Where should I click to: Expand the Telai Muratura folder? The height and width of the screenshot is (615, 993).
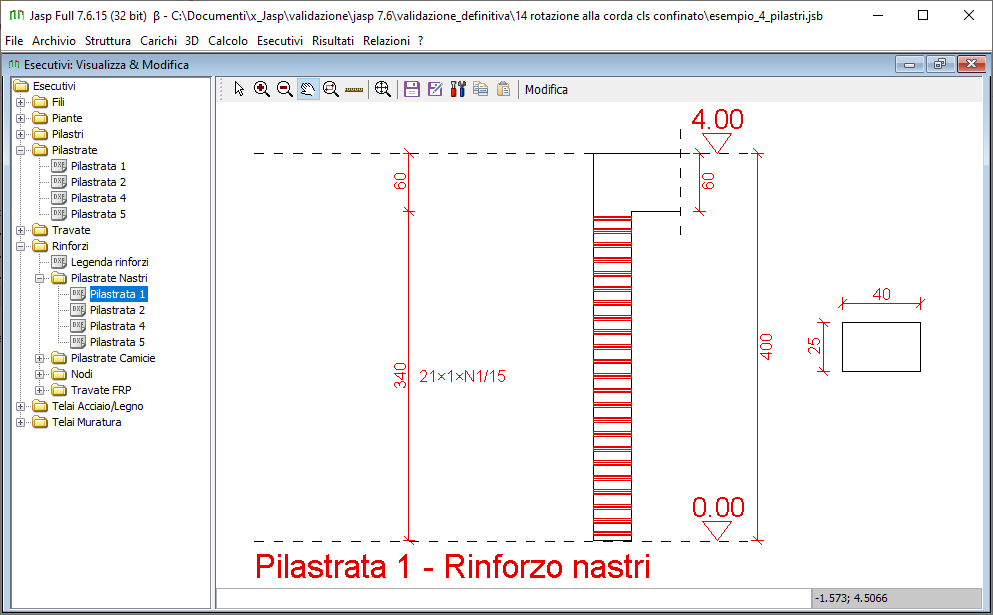(x=20, y=422)
